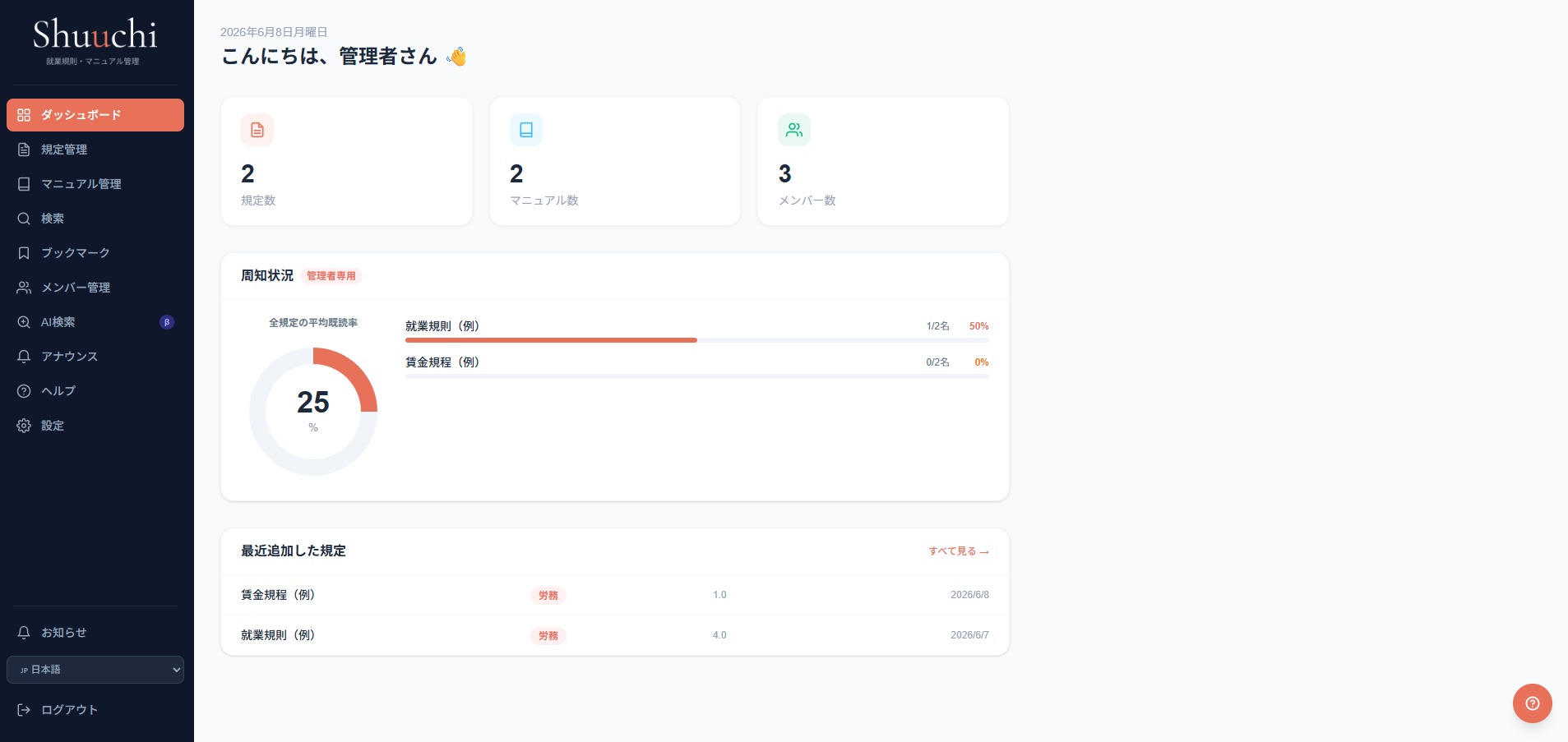Click the マニュアル管理 book icon

(x=24, y=184)
